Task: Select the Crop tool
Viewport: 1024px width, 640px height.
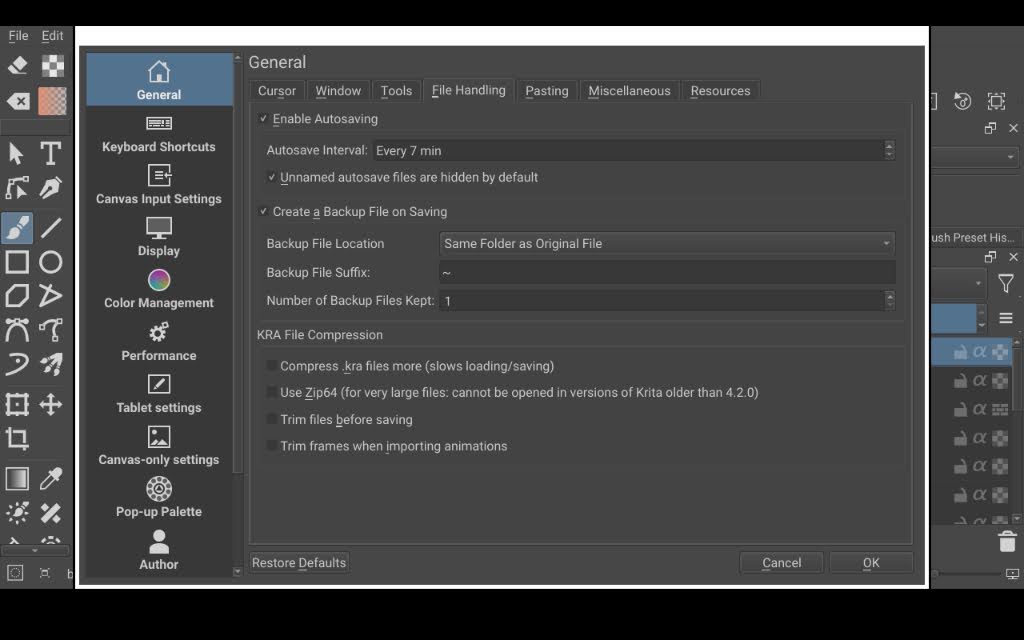Action: tap(17, 438)
